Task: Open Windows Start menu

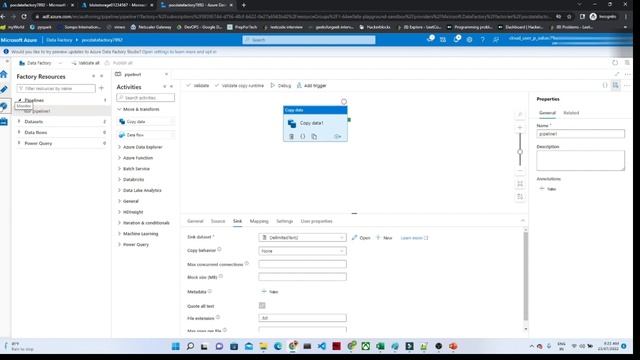Action: click(176, 346)
